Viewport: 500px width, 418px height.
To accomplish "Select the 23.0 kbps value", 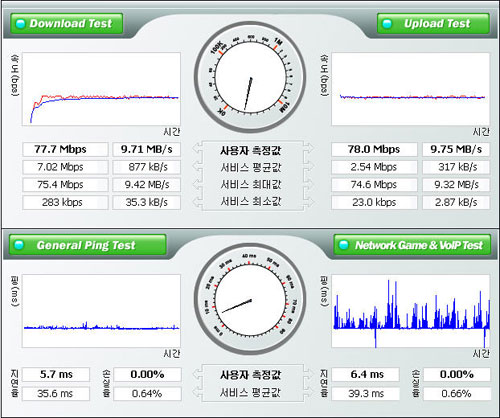I will coord(374,202).
